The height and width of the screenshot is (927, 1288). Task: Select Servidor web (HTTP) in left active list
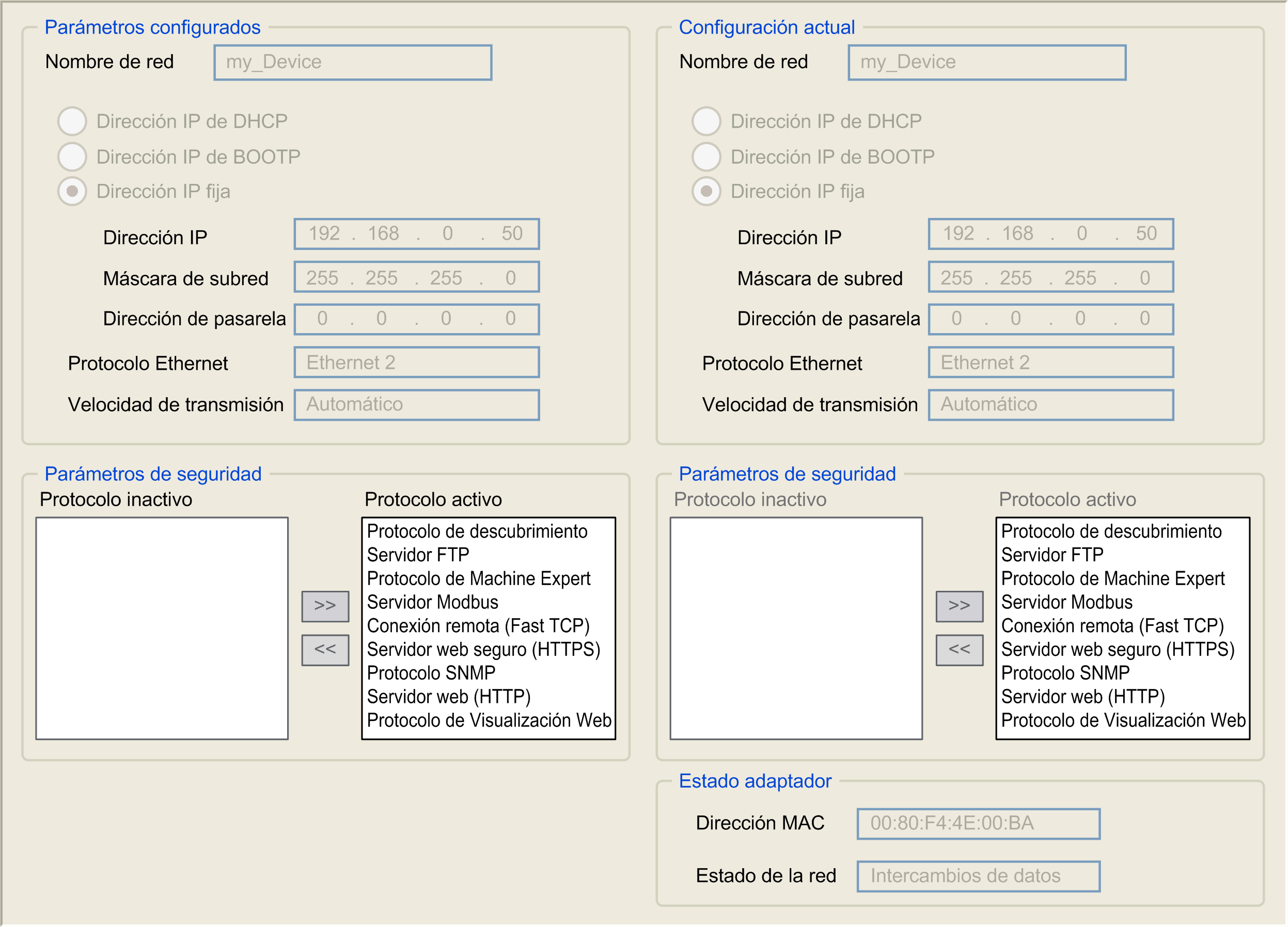click(449, 697)
